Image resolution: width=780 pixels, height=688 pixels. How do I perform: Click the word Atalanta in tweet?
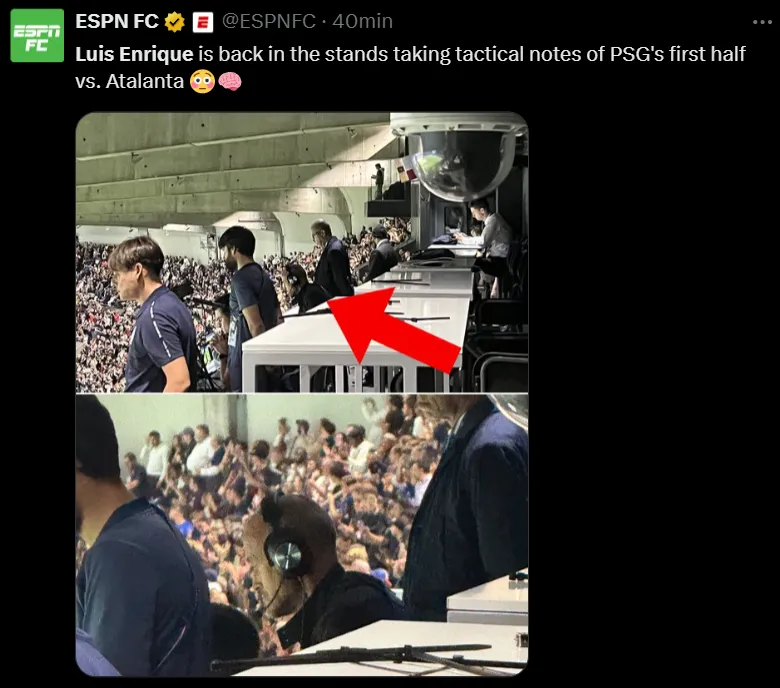(x=145, y=81)
